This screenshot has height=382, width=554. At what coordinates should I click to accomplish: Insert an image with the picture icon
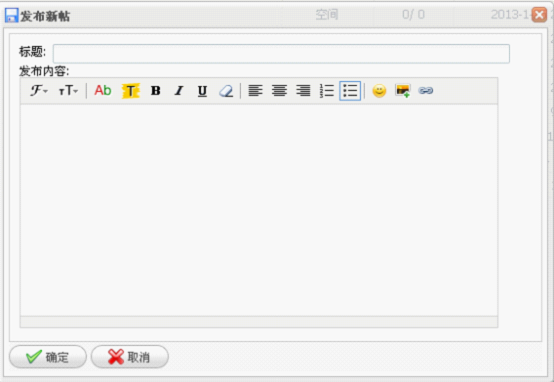tap(403, 91)
